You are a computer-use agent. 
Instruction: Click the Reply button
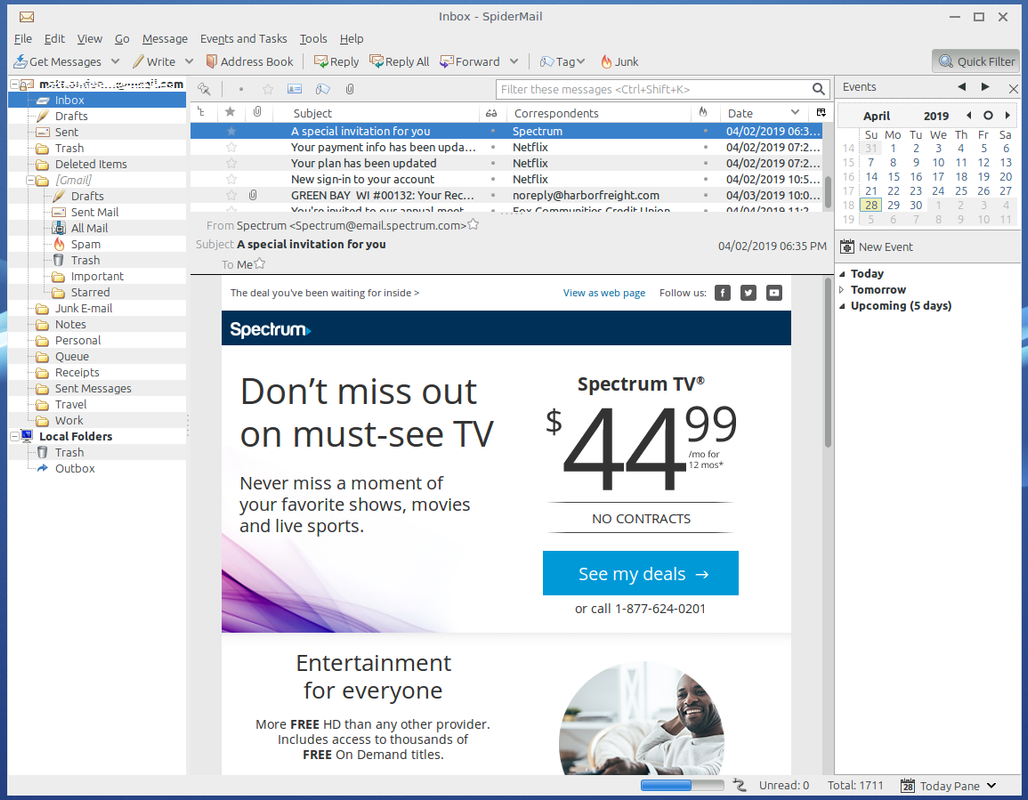pos(336,62)
